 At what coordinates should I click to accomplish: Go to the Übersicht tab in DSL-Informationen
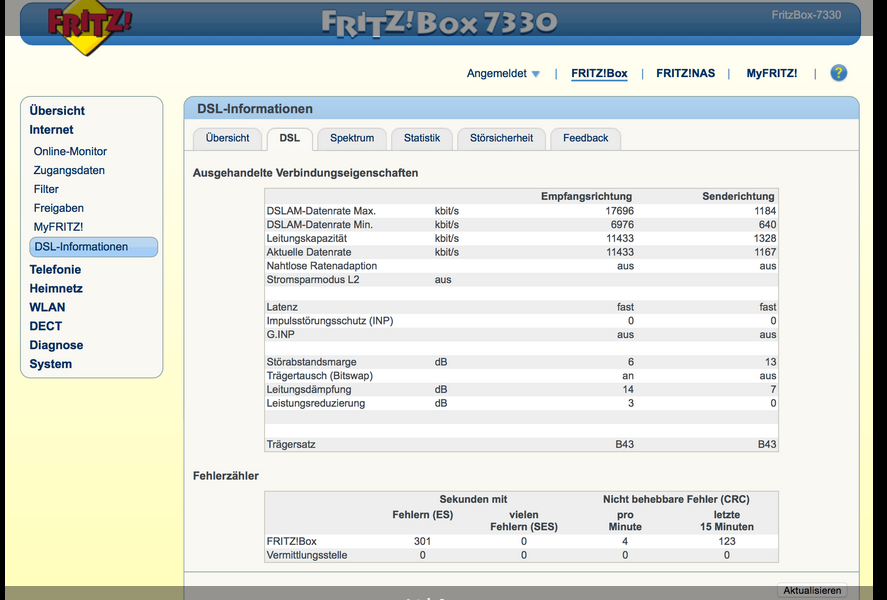(x=227, y=138)
